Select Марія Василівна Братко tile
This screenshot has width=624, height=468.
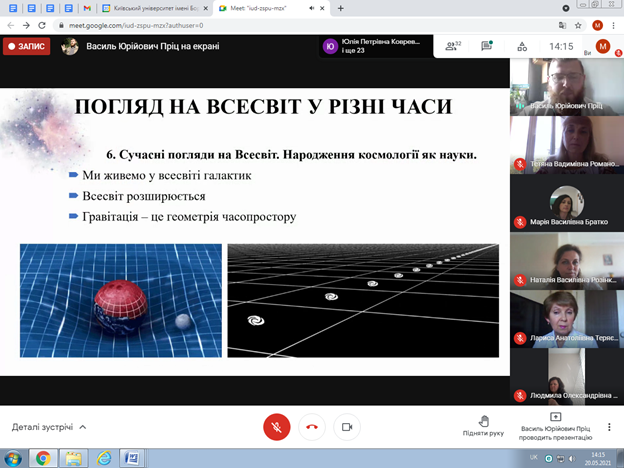click(x=567, y=203)
